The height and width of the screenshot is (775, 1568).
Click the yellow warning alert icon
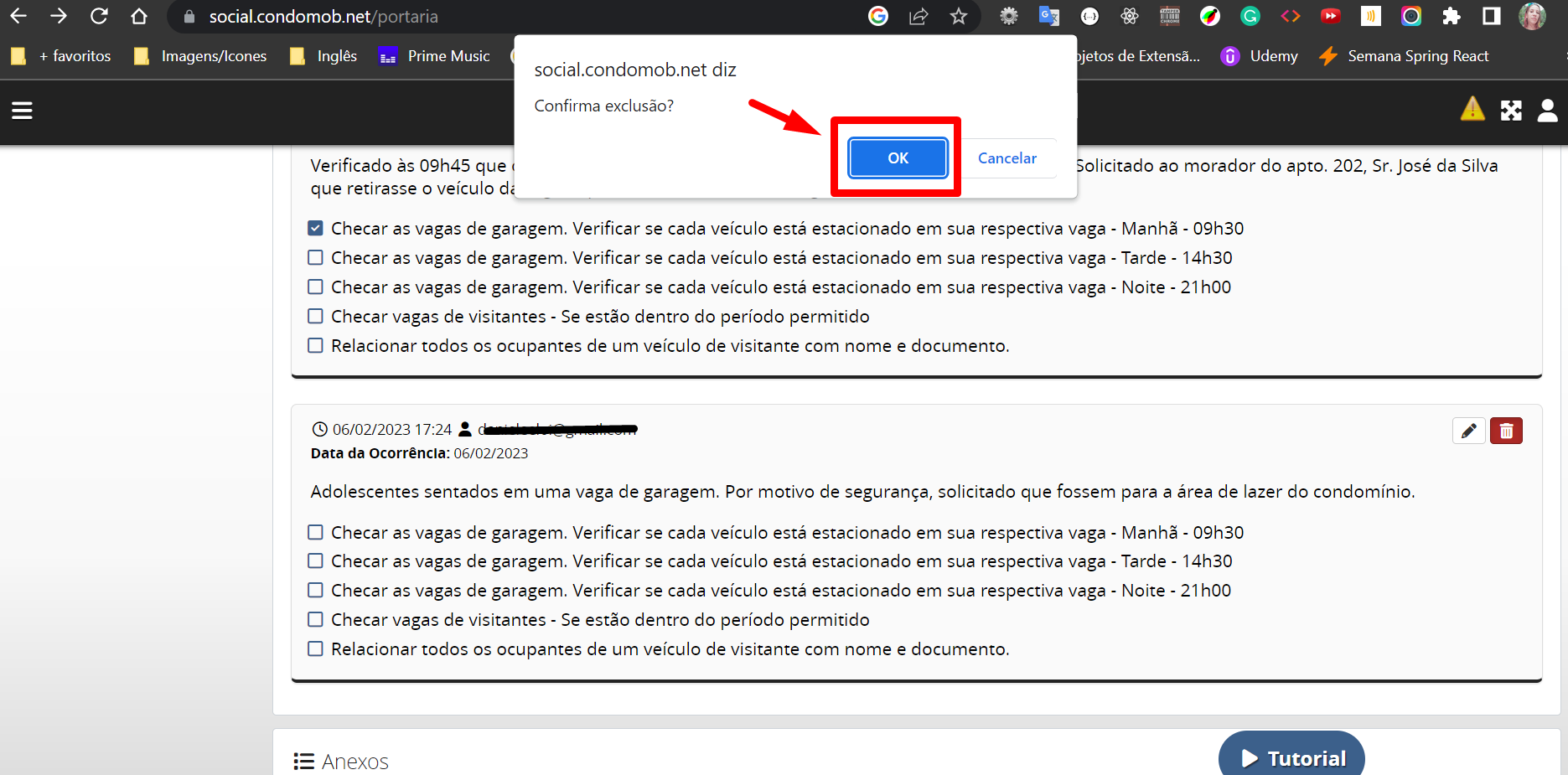(1472, 110)
